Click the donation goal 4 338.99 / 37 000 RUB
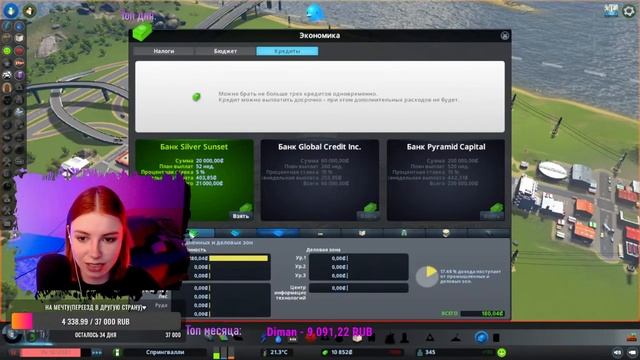This screenshot has width=640, height=360. click(x=96, y=322)
